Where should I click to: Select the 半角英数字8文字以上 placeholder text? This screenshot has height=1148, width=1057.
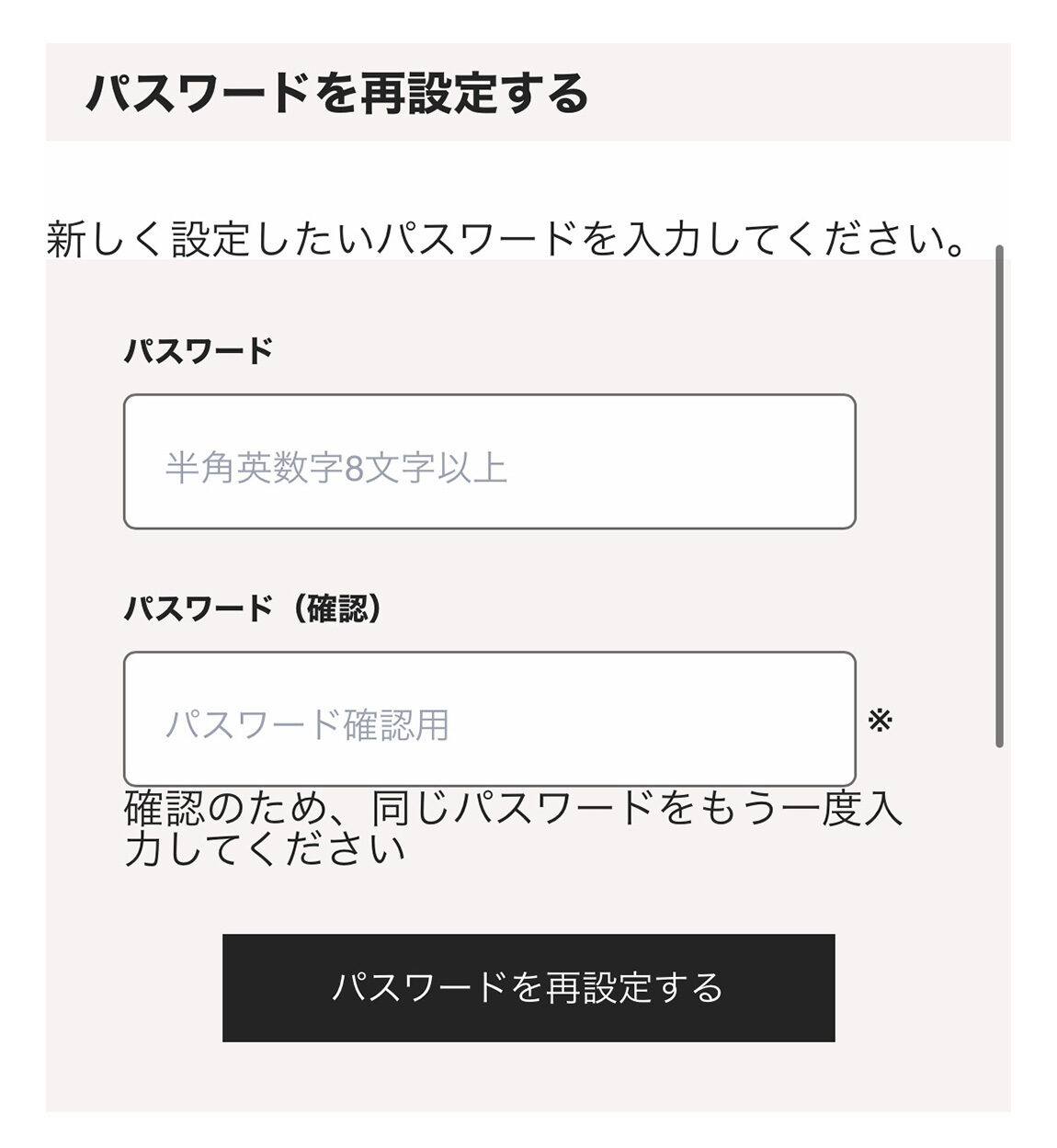(336, 468)
